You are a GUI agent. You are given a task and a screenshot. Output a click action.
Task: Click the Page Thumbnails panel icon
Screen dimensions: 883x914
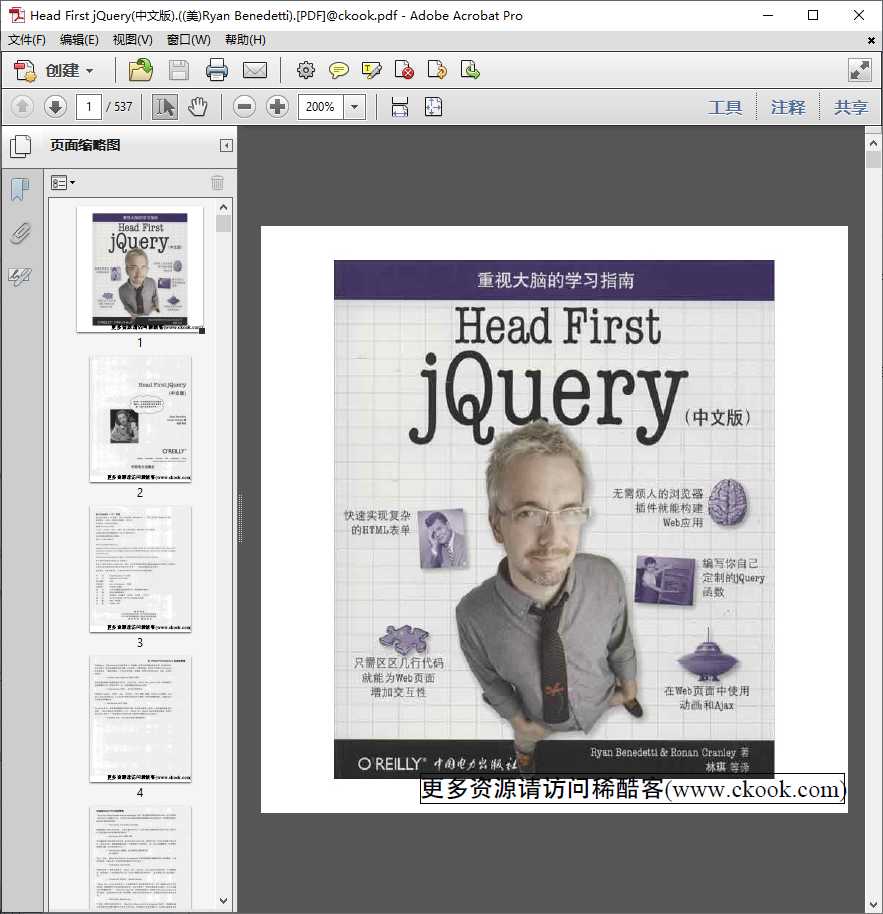coord(20,146)
